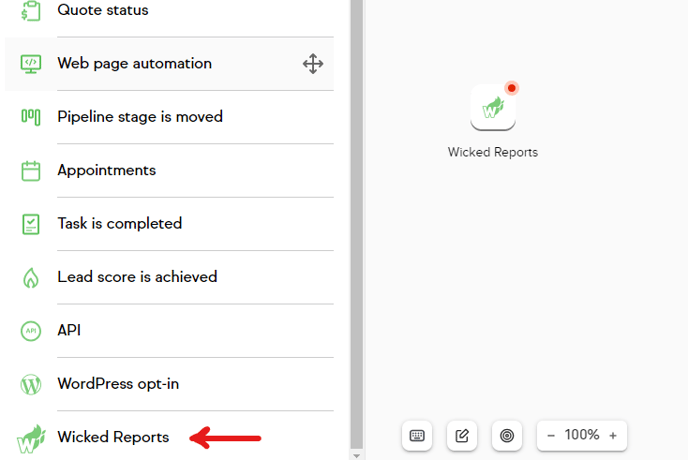Click the scrollbar down arrow of trigger list
This screenshot has height=460, width=688.
click(x=356, y=456)
